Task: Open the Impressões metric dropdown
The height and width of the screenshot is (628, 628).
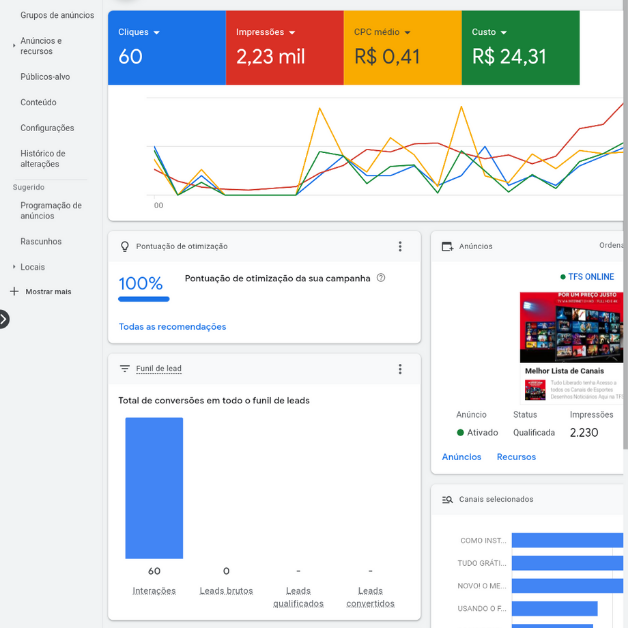Action: tap(292, 32)
